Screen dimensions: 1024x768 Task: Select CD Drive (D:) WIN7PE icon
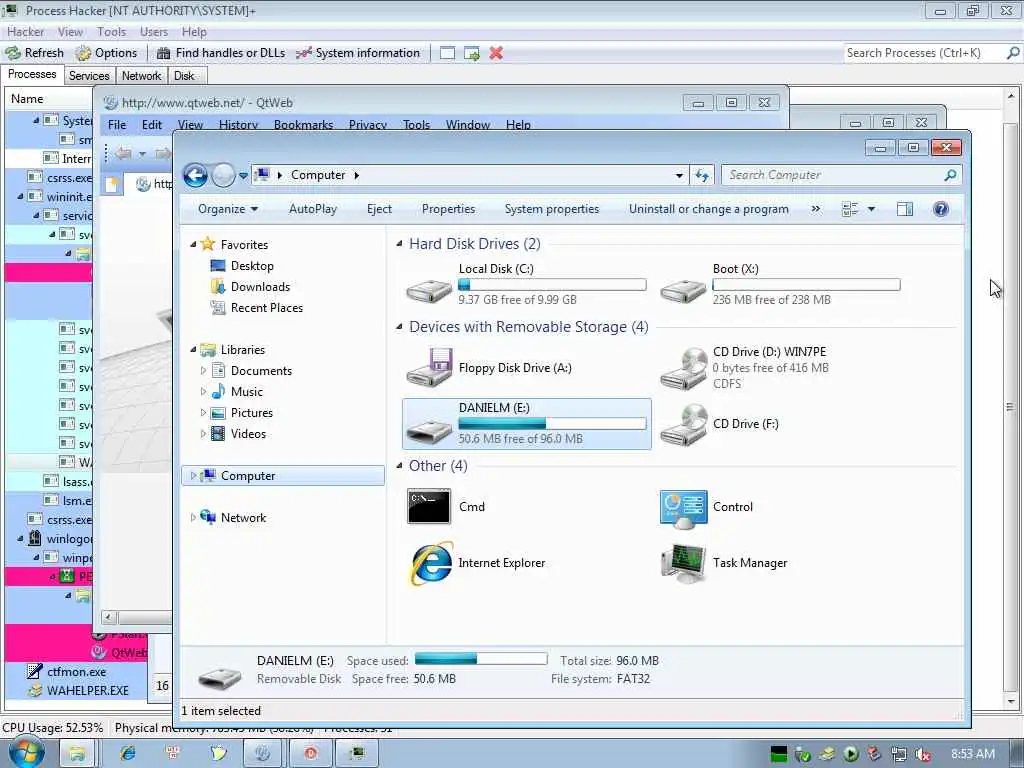pos(683,368)
